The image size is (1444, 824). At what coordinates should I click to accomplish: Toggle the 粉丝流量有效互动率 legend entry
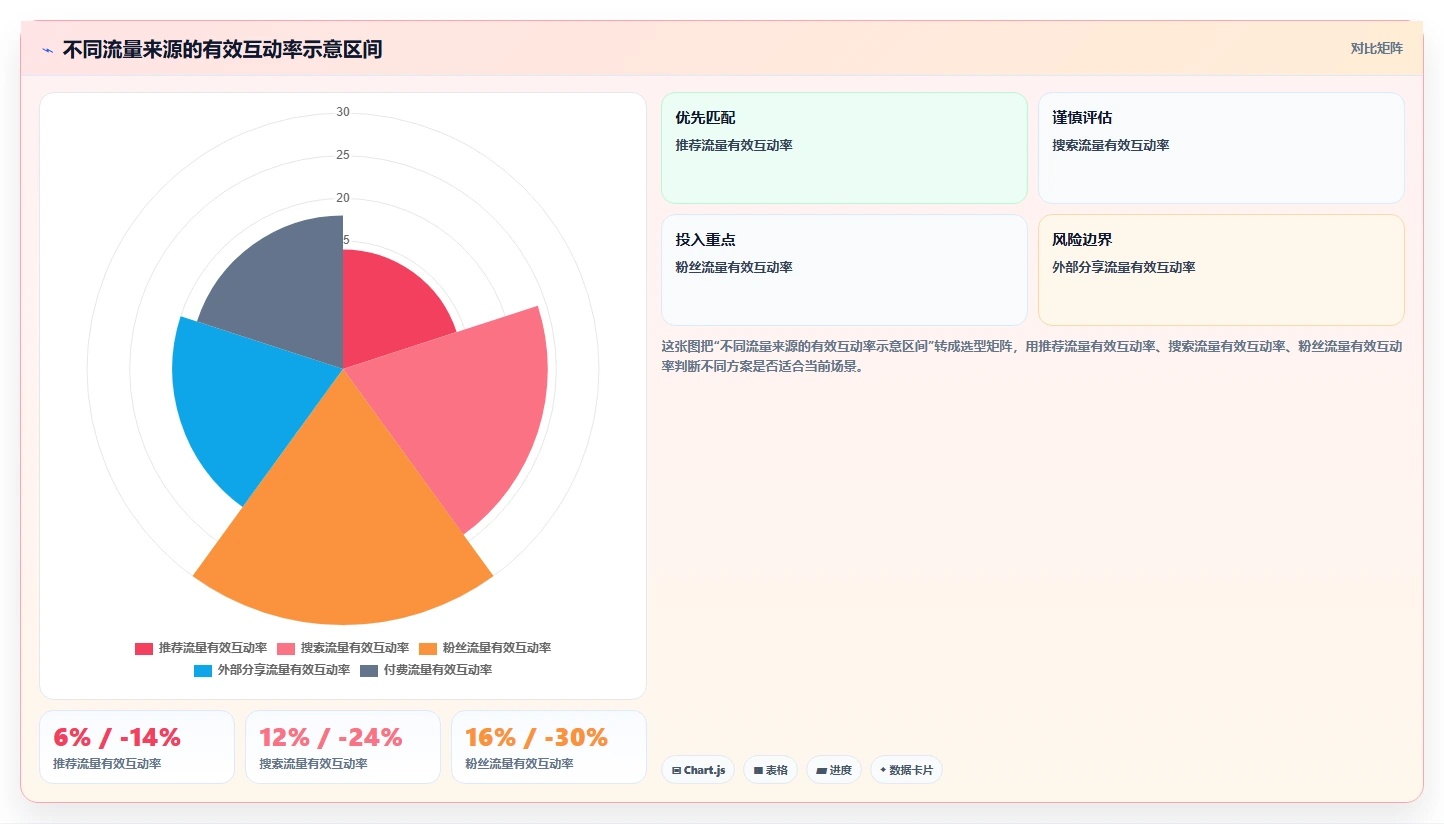click(485, 648)
